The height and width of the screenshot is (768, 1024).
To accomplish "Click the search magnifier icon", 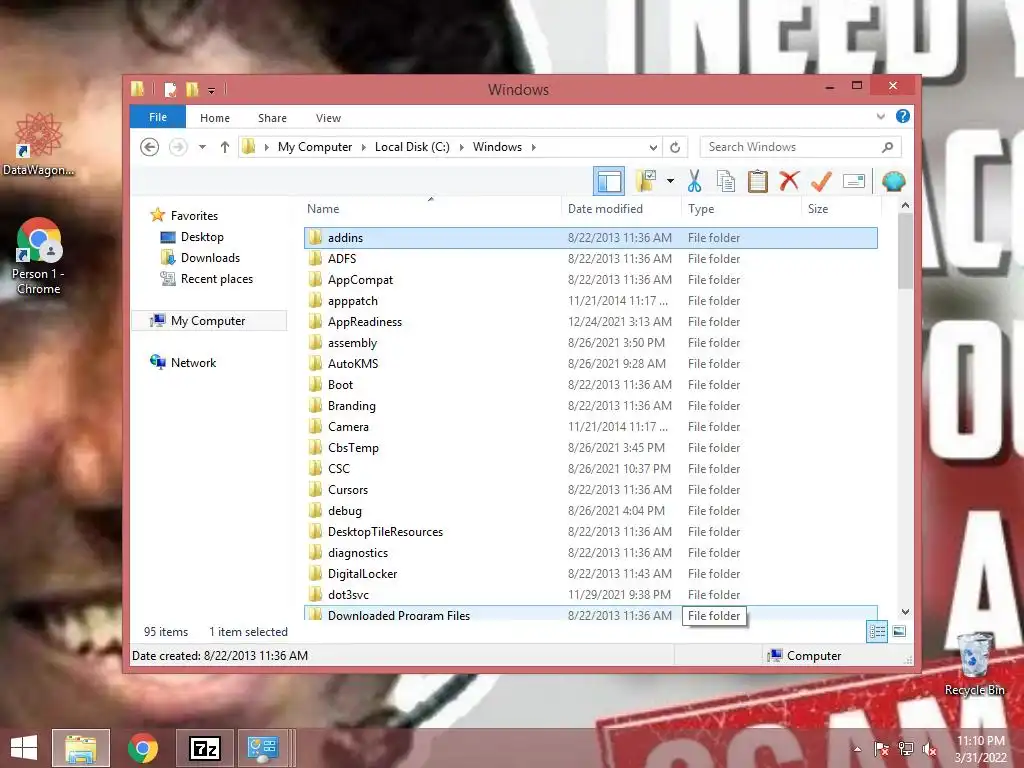I will 887,147.
